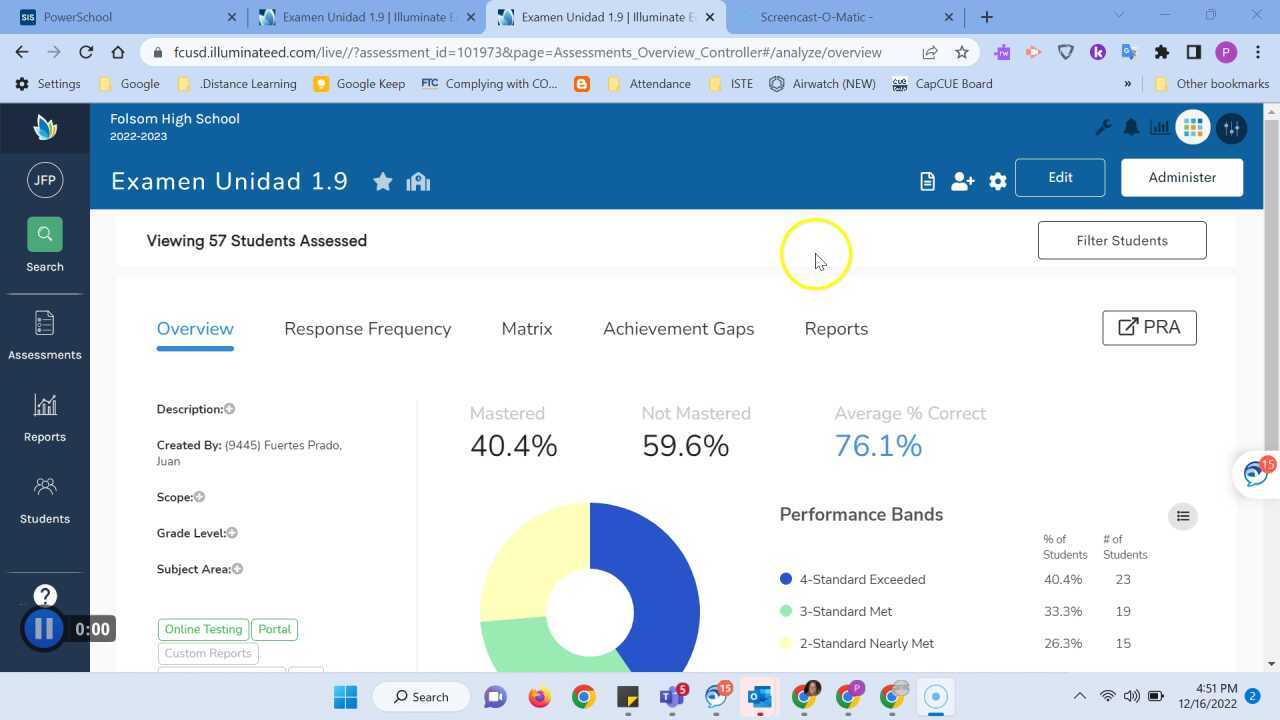Expand the Description field

(x=229, y=409)
